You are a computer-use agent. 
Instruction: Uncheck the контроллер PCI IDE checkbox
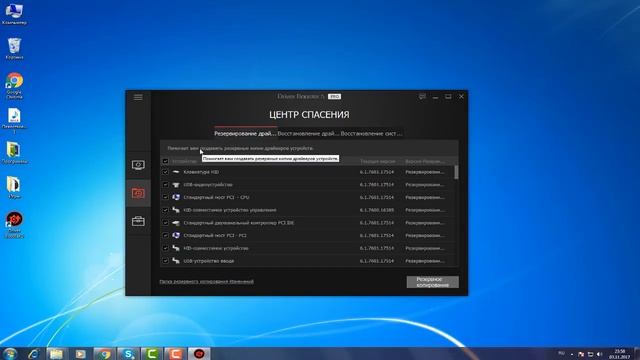click(165, 223)
